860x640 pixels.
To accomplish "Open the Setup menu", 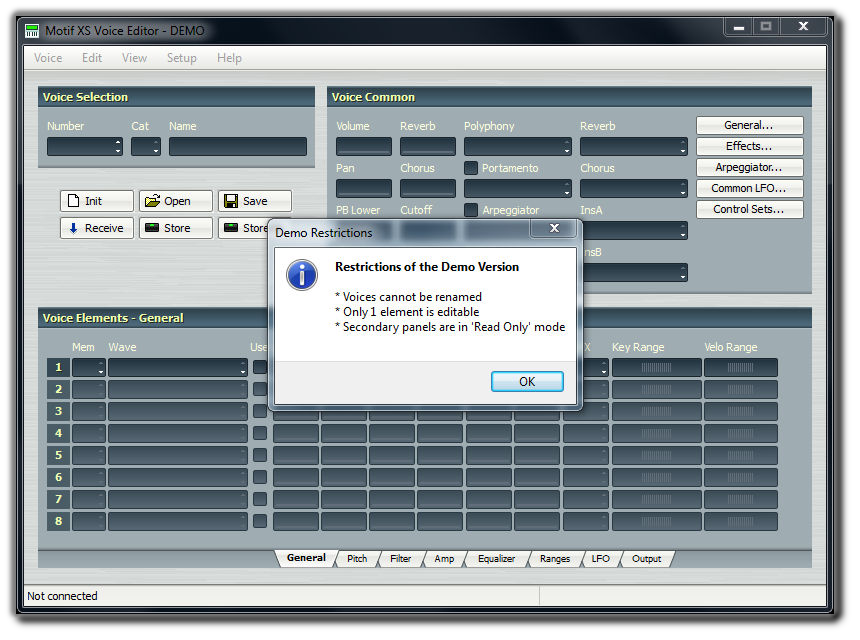I will click(182, 58).
